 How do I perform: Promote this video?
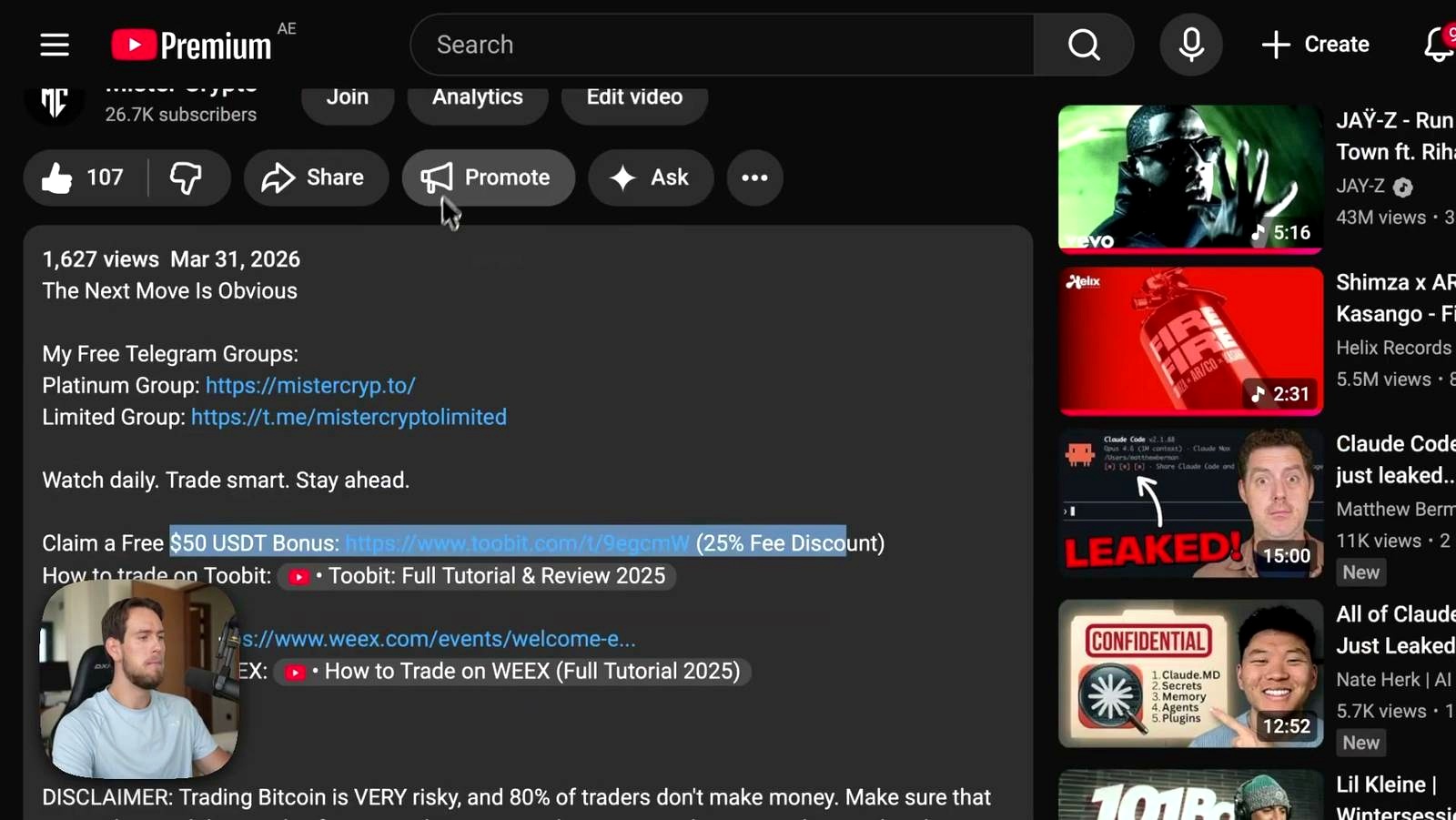pyautogui.click(x=489, y=177)
